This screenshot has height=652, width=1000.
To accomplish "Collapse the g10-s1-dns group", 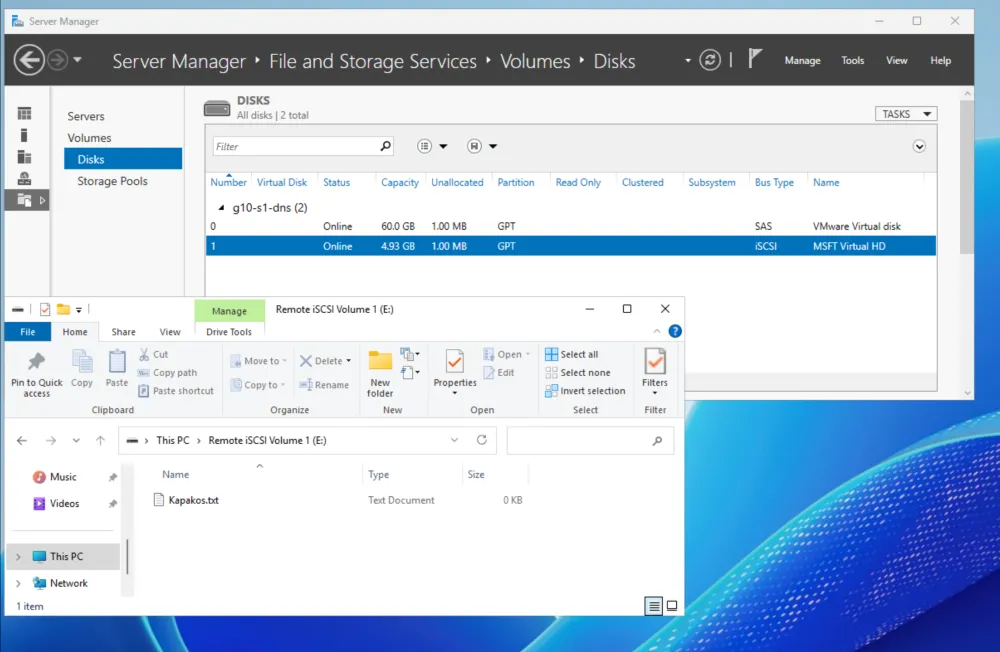I will click(x=221, y=207).
